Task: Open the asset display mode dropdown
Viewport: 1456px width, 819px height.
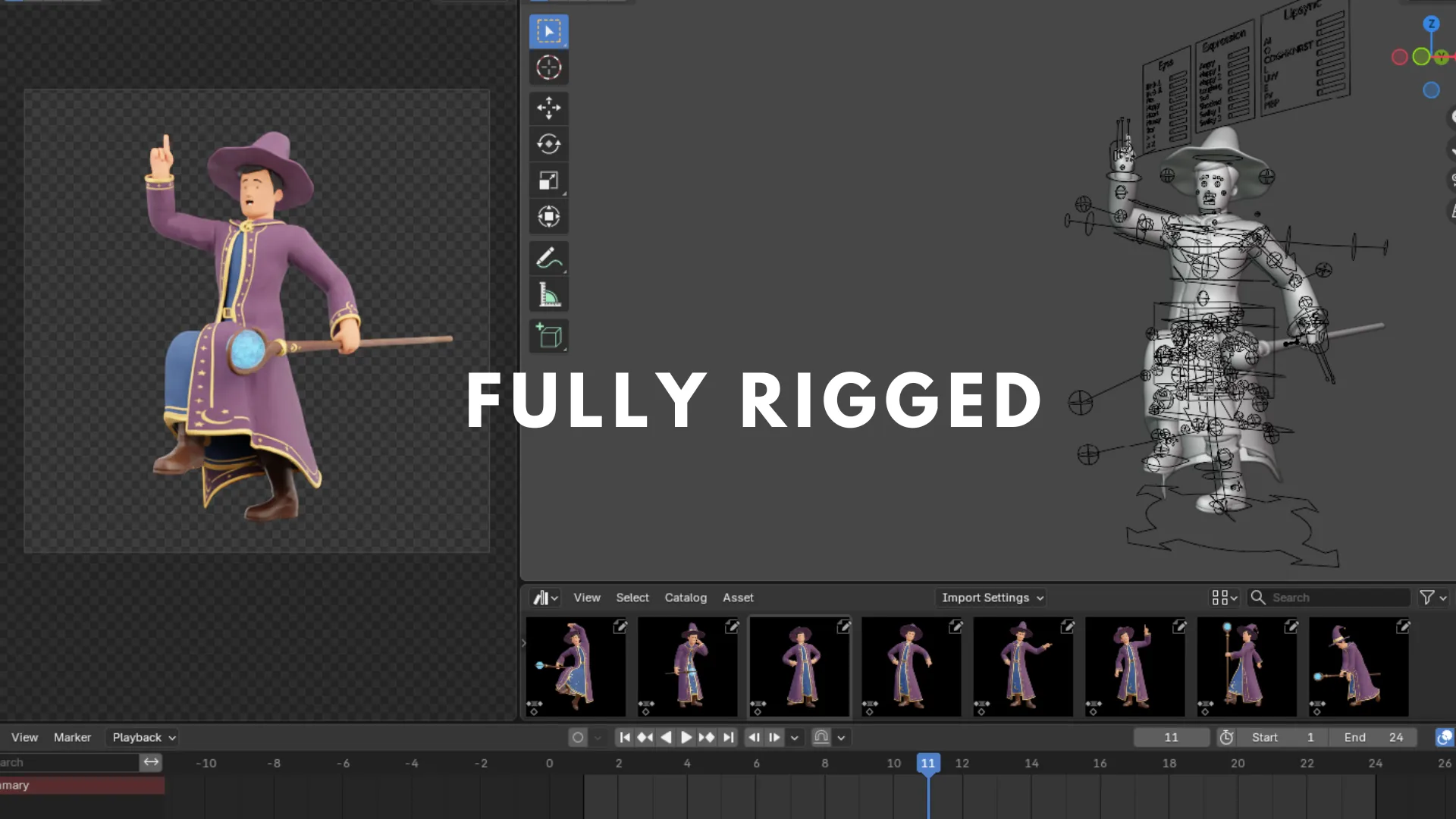Action: point(1224,598)
